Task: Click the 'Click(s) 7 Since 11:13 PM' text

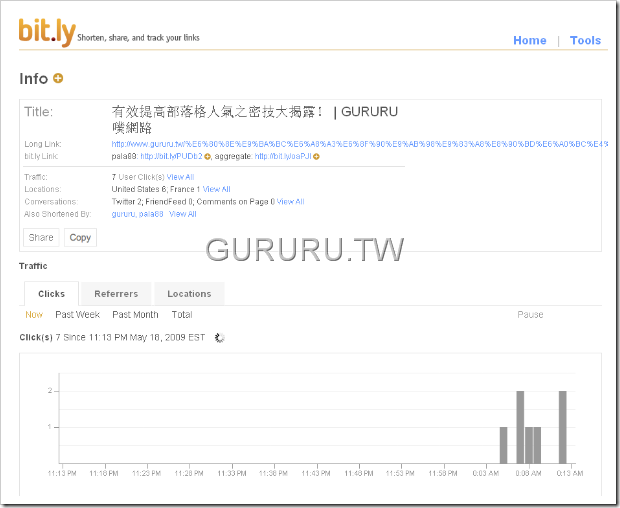Action: 112,338
